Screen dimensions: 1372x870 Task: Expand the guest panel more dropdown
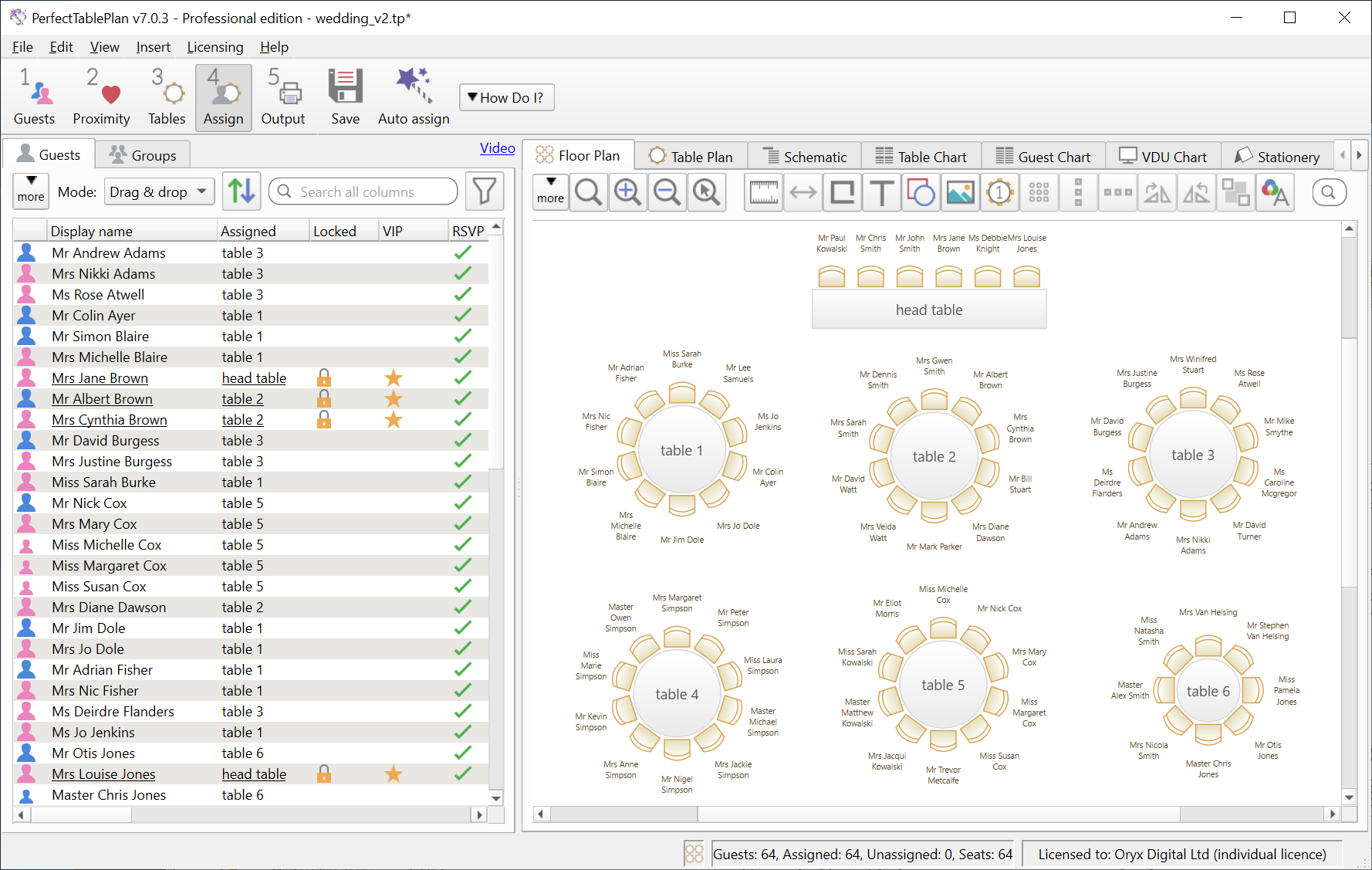pyautogui.click(x=31, y=191)
